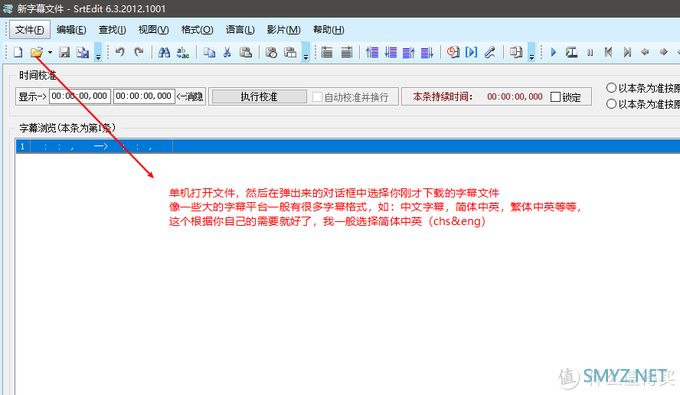Open the 查找(I) menu
The height and width of the screenshot is (395, 680).
[112, 29]
